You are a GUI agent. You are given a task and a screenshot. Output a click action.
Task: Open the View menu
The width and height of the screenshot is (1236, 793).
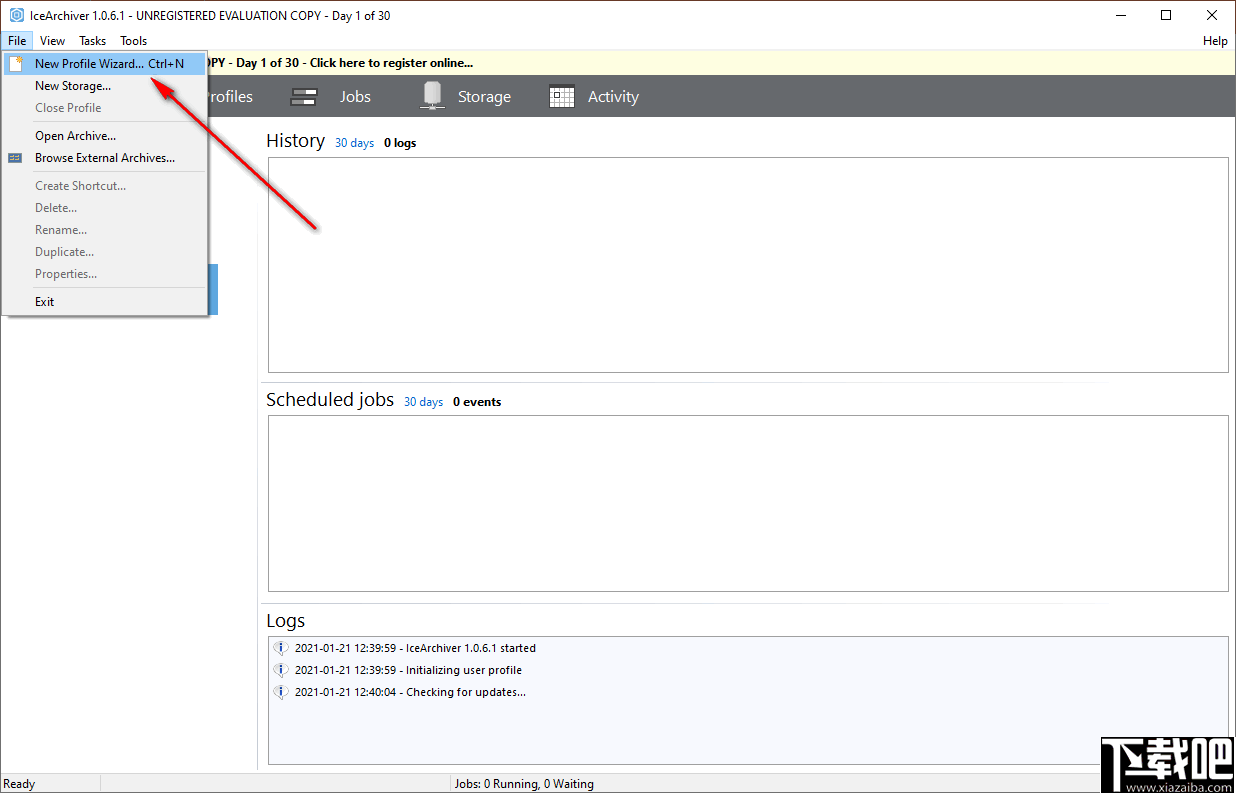[x=52, y=41]
